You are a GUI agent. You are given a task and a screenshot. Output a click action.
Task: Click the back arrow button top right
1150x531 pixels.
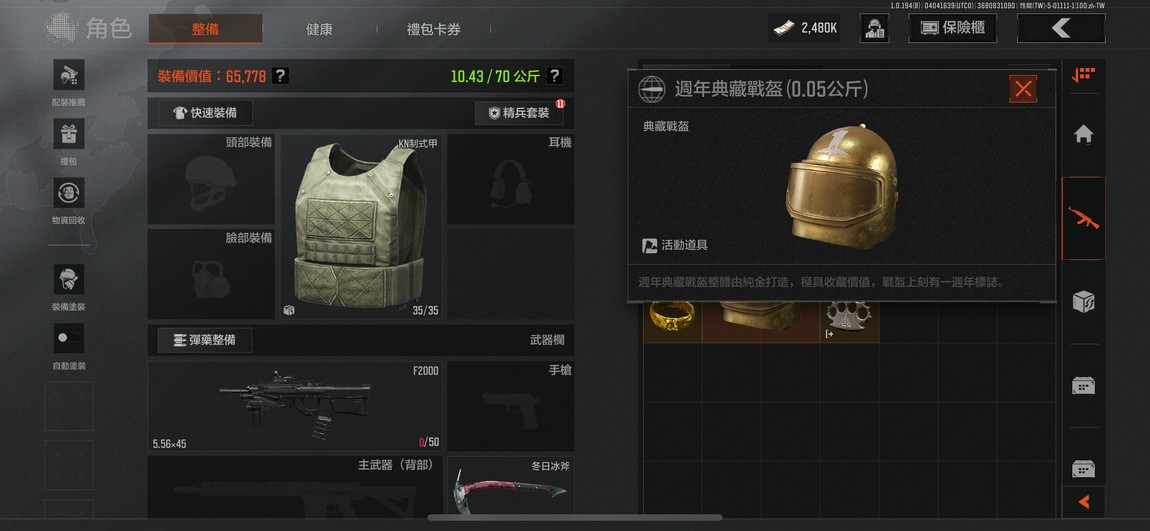click(x=1061, y=29)
